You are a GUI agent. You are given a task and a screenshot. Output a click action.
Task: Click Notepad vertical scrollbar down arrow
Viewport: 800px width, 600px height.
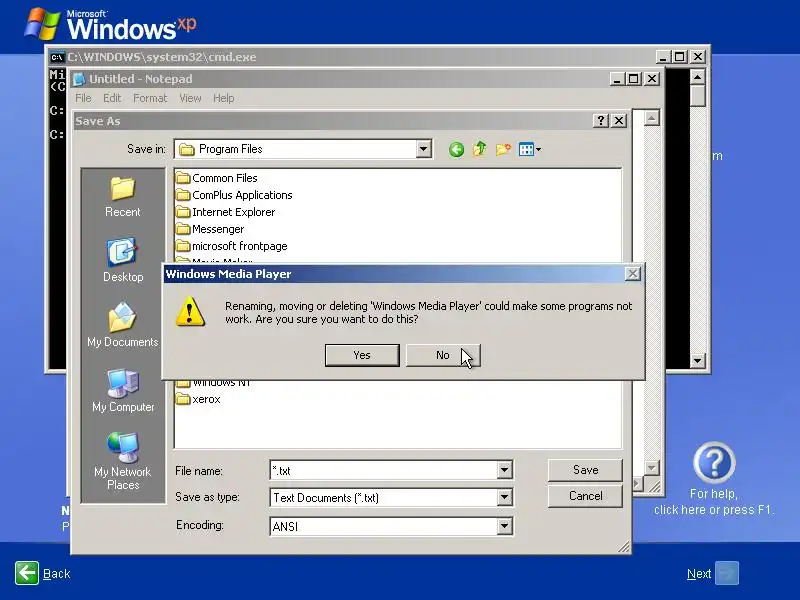[652, 467]
